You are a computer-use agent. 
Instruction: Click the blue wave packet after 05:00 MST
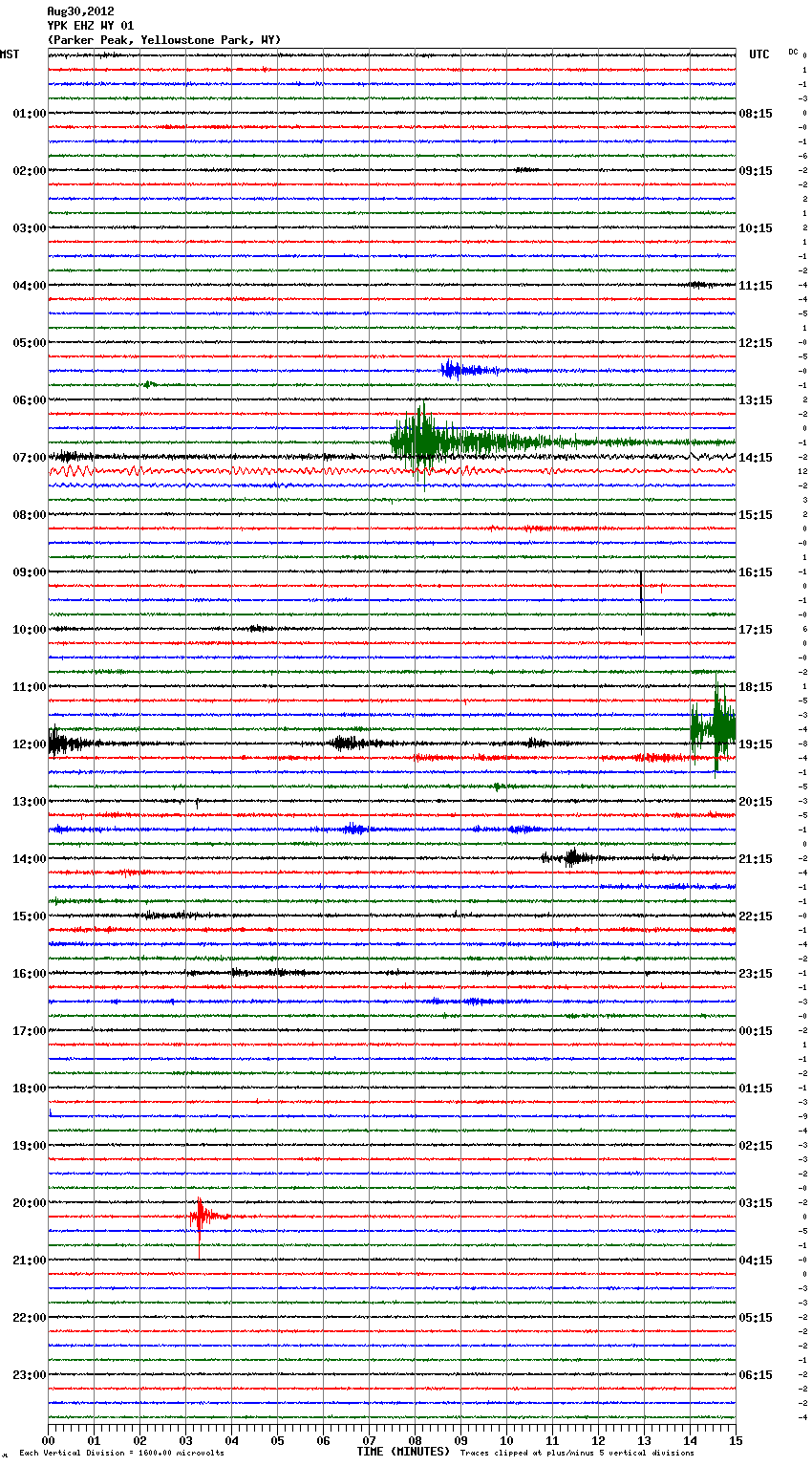[x=468, y=370]
